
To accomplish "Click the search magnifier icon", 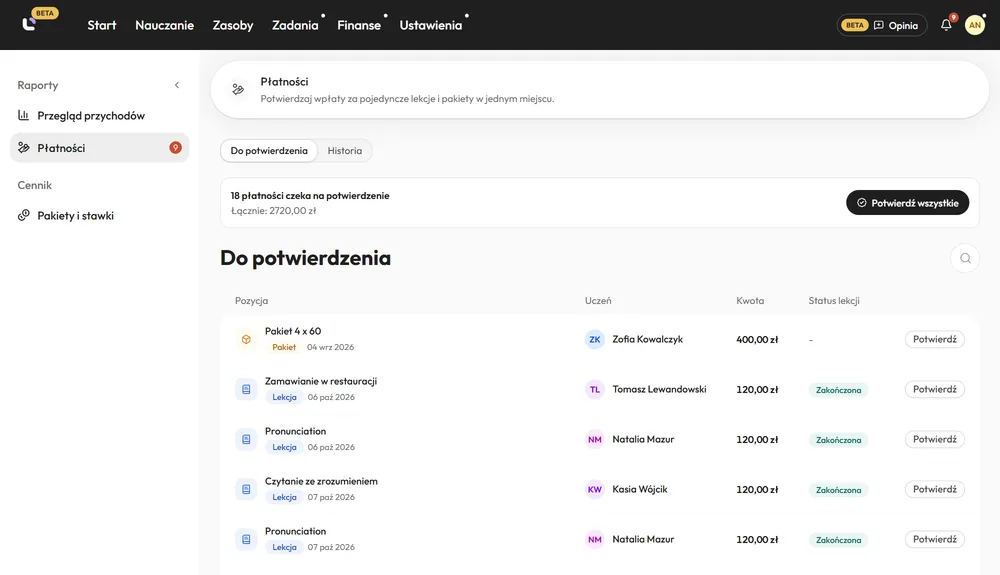I will point(965,258).
